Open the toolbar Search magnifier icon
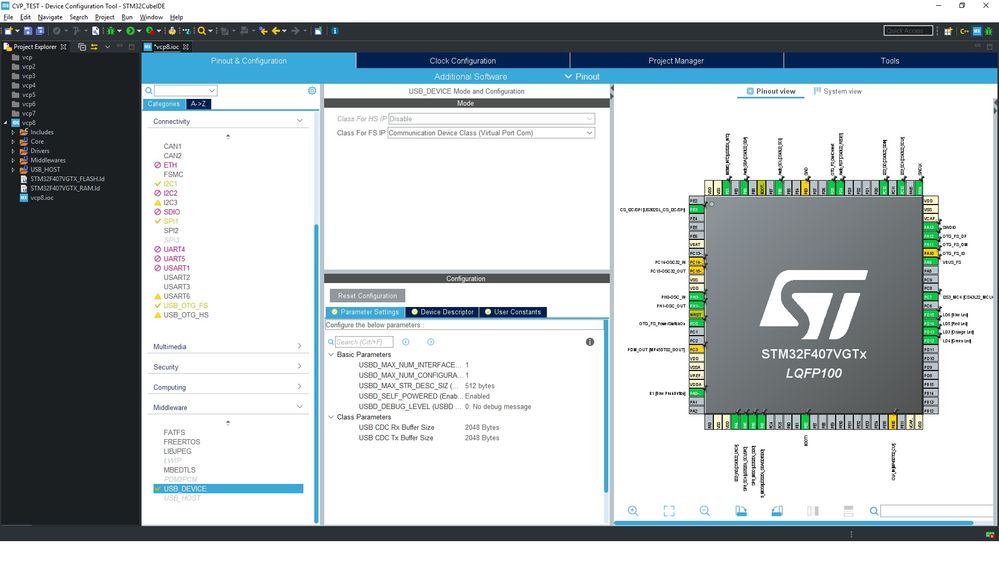This screenshot has height=562, width=999. pos(202,31)
